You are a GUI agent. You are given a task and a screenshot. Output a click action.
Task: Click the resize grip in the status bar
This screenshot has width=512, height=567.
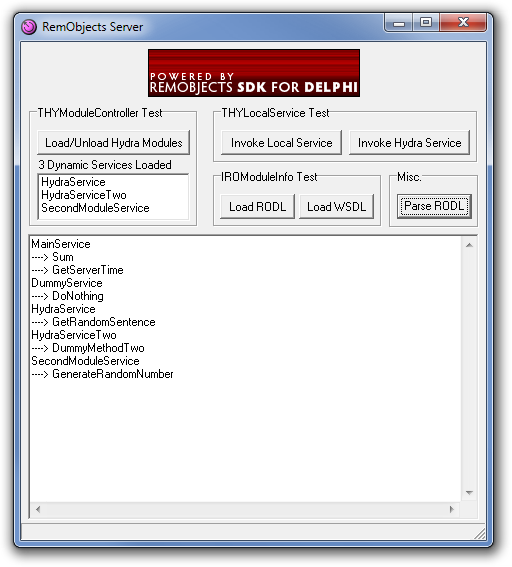click(x=479, y=534)
